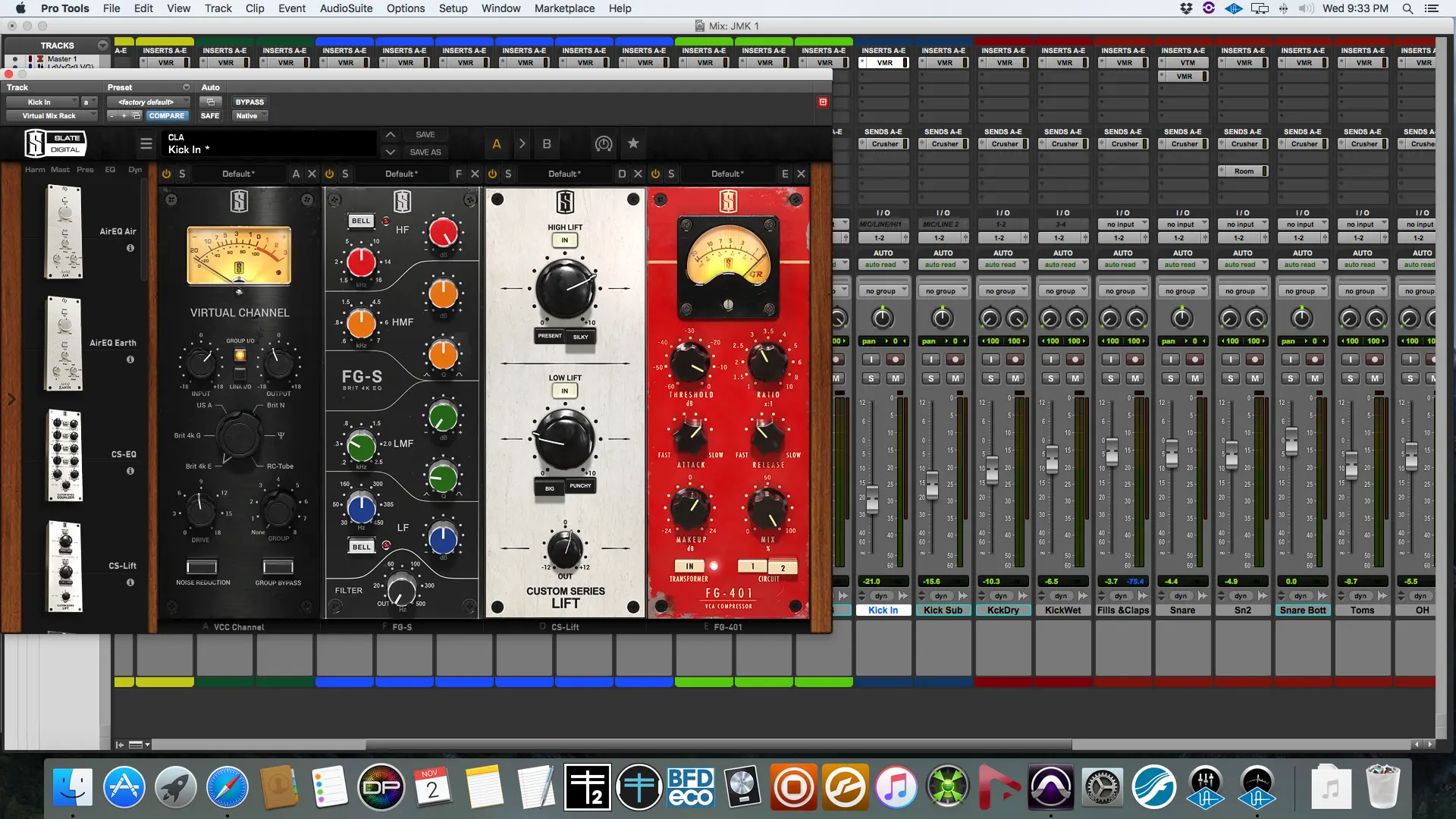Open the Room send on Sn2
This screenshot has height=819, width=1456.
coord(1244,171)
